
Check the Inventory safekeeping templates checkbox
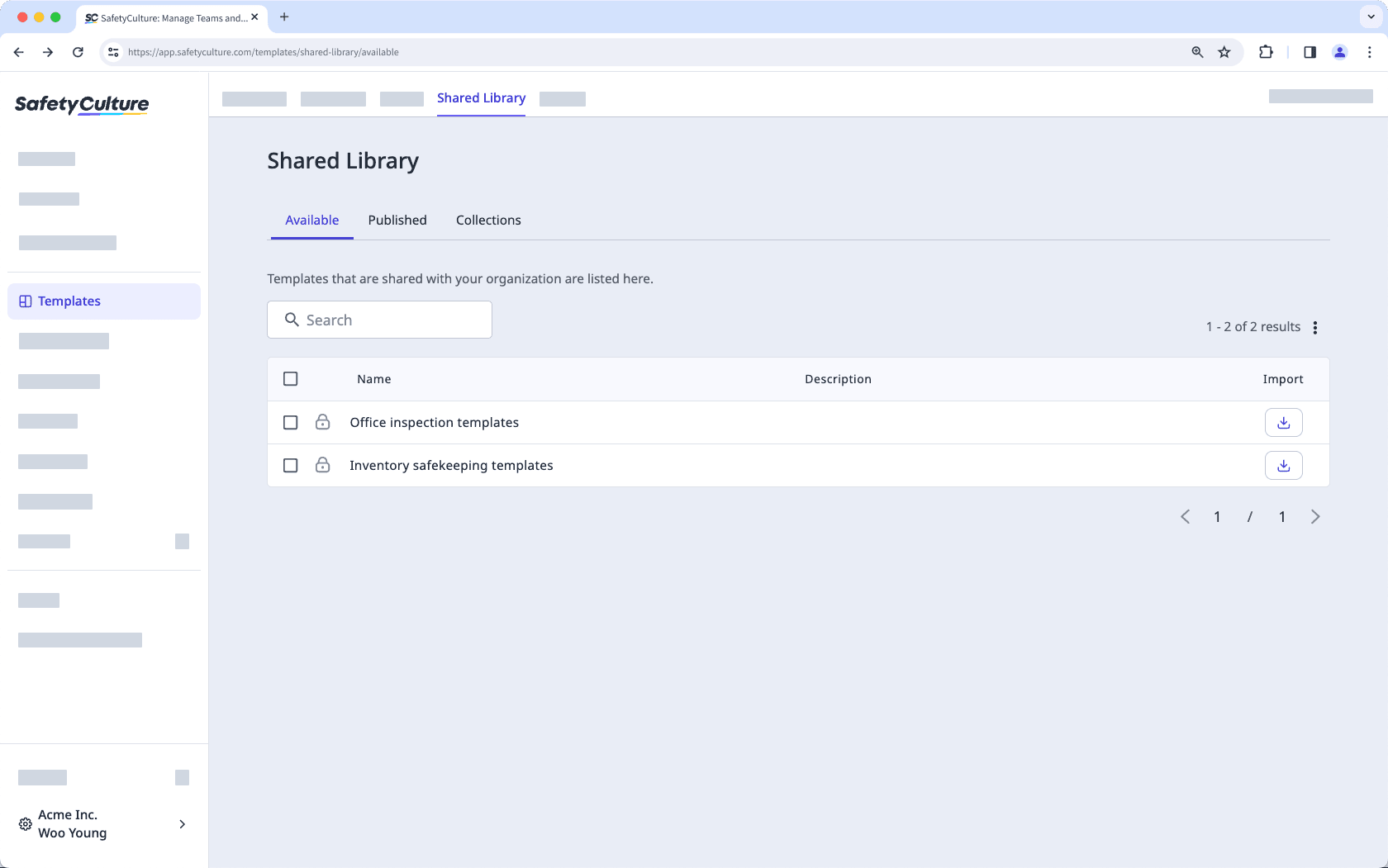[290, 465]
